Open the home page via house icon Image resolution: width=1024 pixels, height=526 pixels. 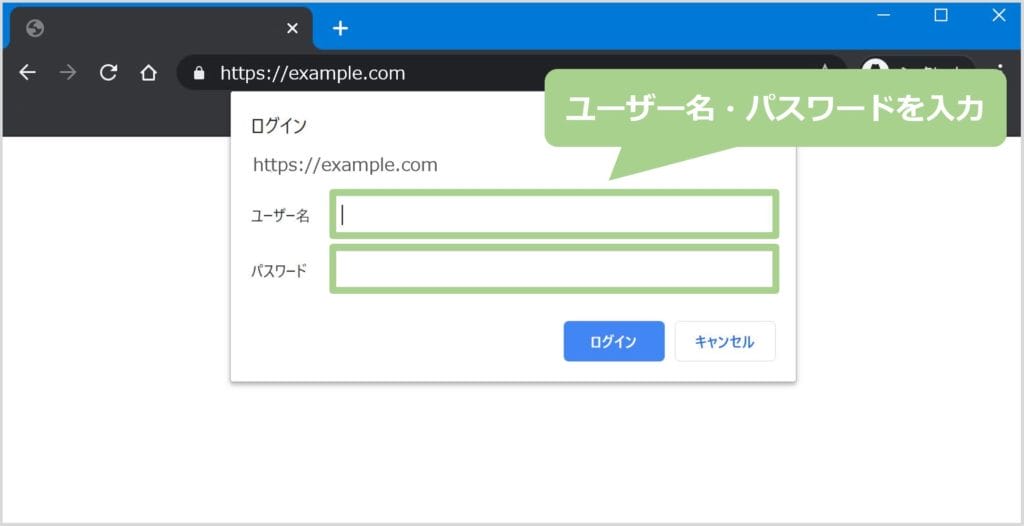(x=148, y=73)
